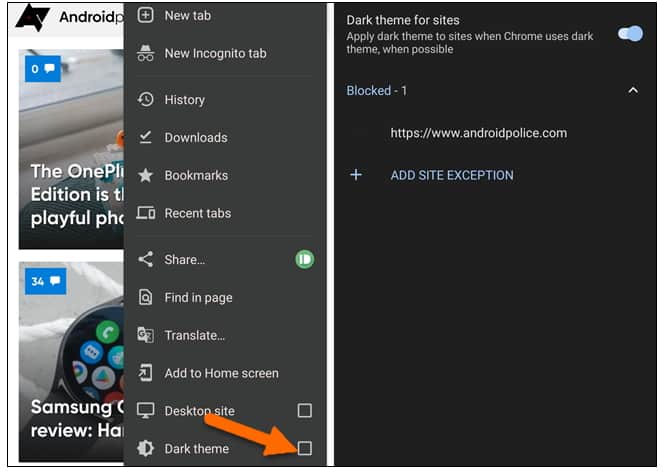Screen dimensions: 663x472
Task: Open the 34 comments badge on Samsung article
Action: tap(45, 281)
